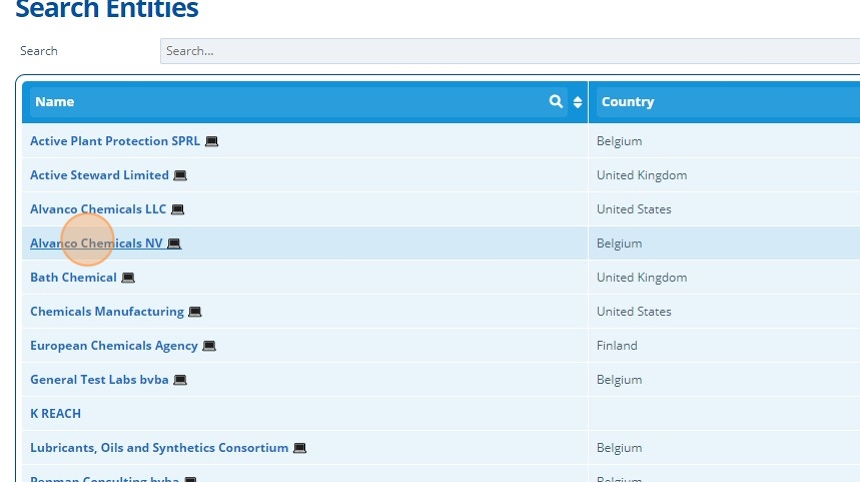Open the Bath Chemical entity
This screenshot has height=482, width=860.
73,277
